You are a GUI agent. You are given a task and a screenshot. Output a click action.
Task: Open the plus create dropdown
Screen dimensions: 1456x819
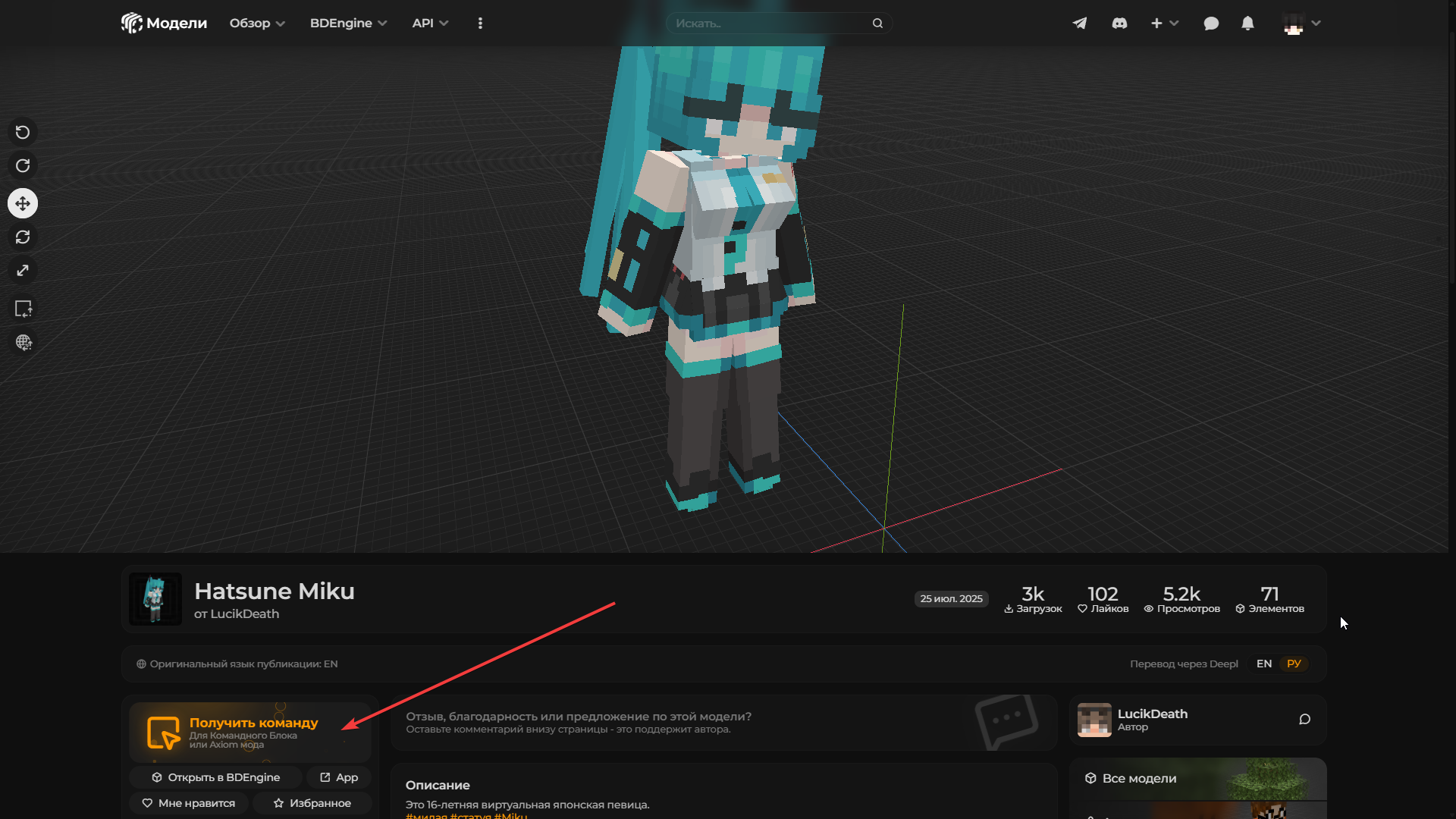pyautogui.click(x=1165, y=24)
